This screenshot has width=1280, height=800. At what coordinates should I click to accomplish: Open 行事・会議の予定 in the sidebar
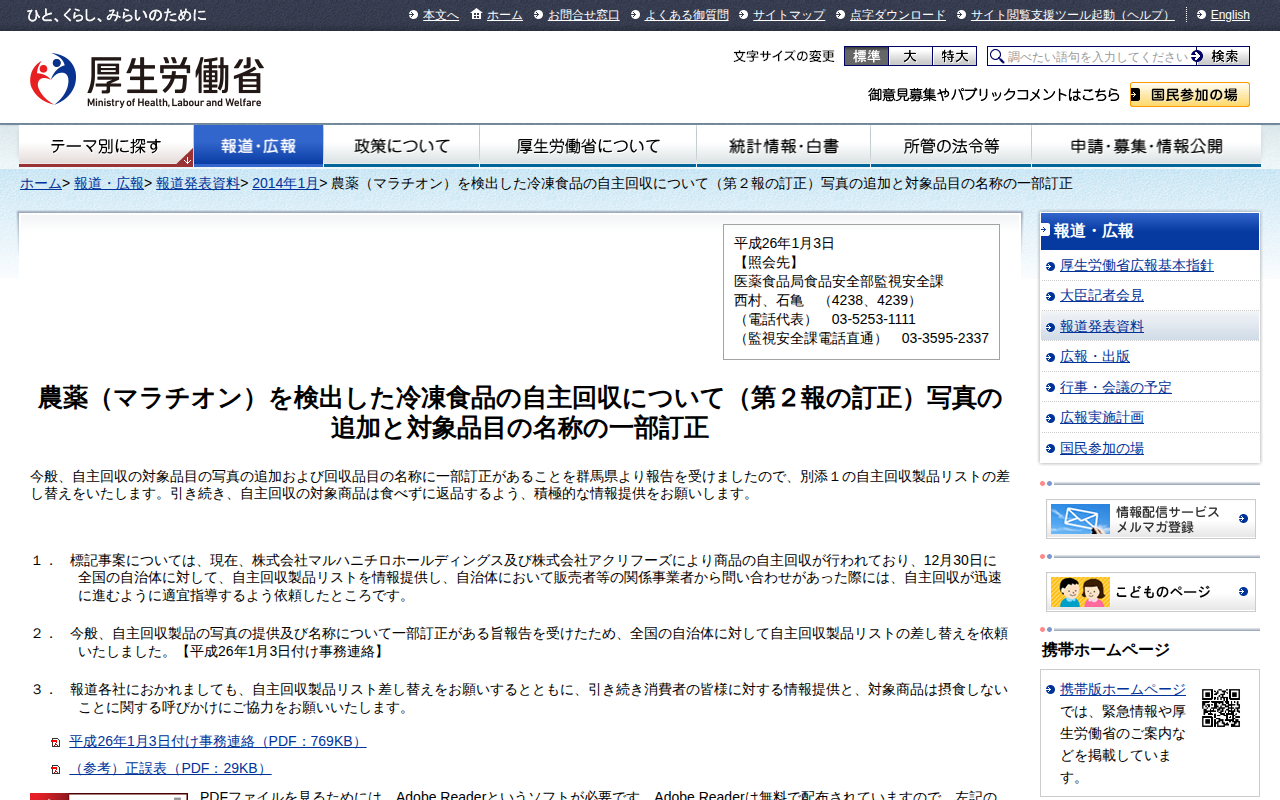[1115, 387]
